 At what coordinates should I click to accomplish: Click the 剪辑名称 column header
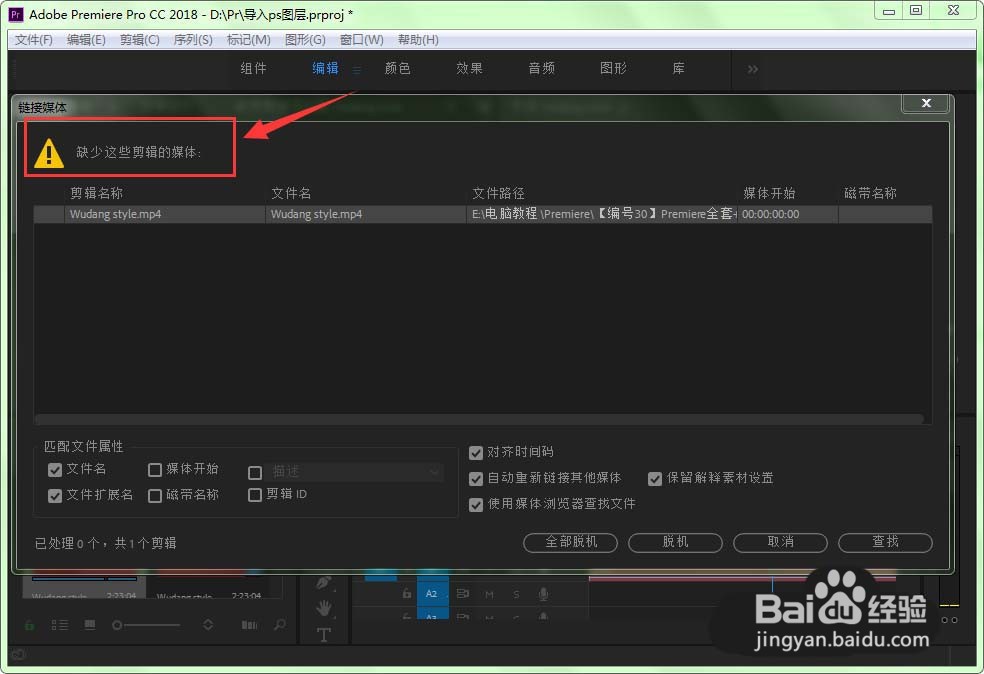tap(96, 193)
